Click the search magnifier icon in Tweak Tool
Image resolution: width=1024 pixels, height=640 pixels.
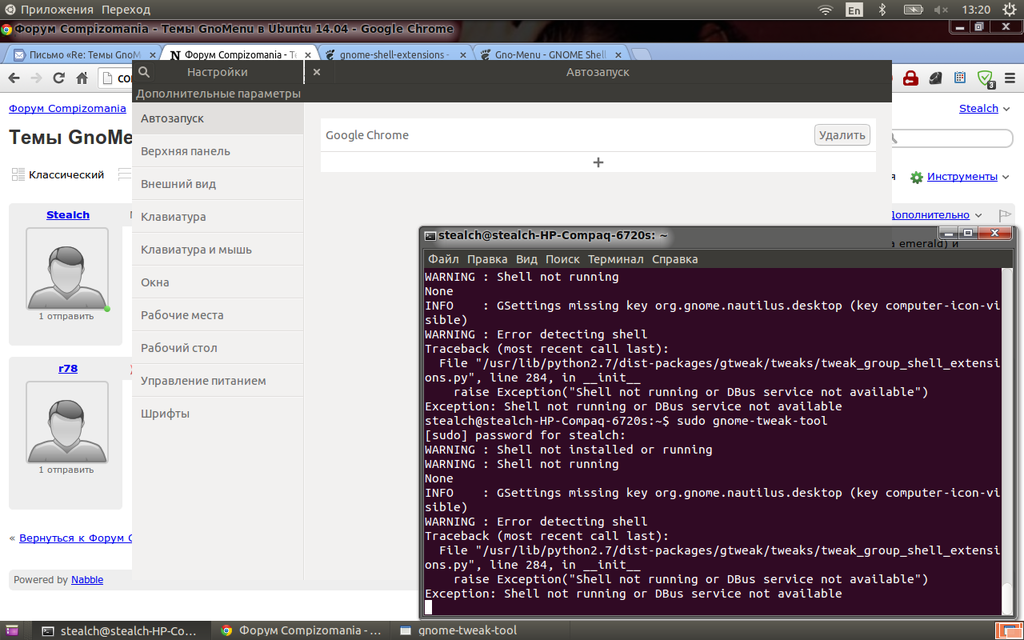coord(144,72)
